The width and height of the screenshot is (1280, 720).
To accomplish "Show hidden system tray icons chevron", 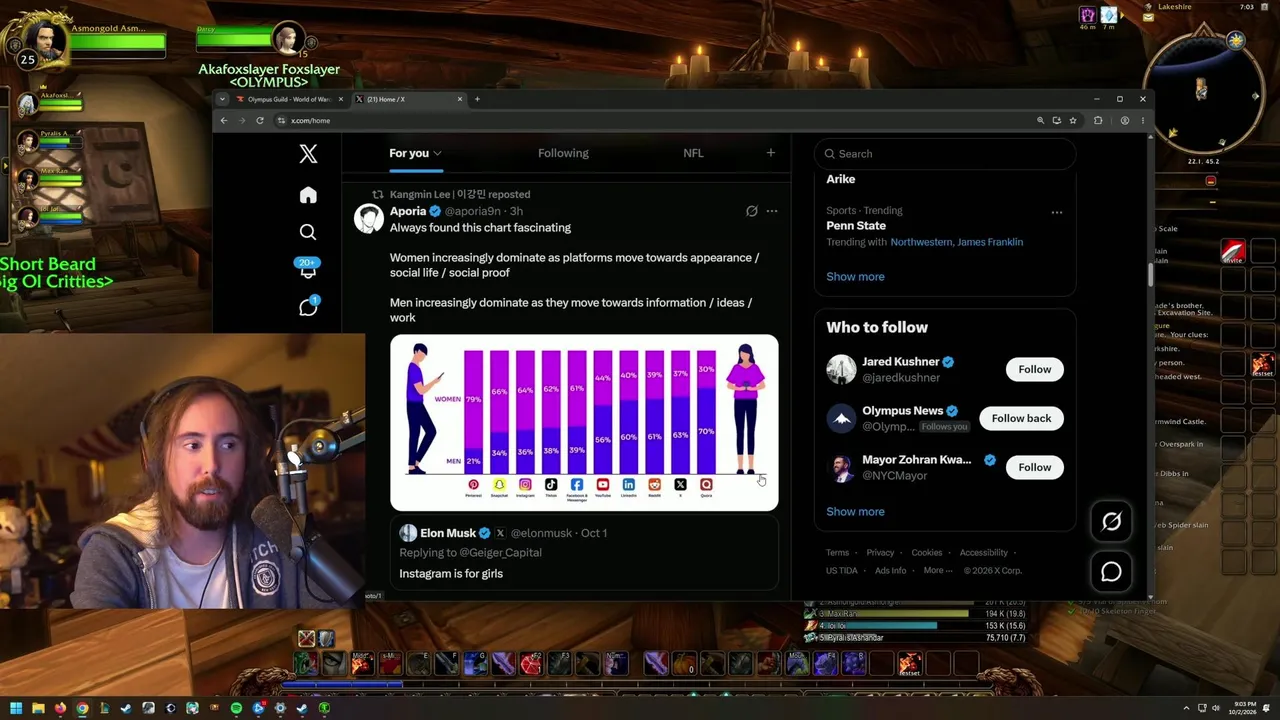I will 1186,708.
